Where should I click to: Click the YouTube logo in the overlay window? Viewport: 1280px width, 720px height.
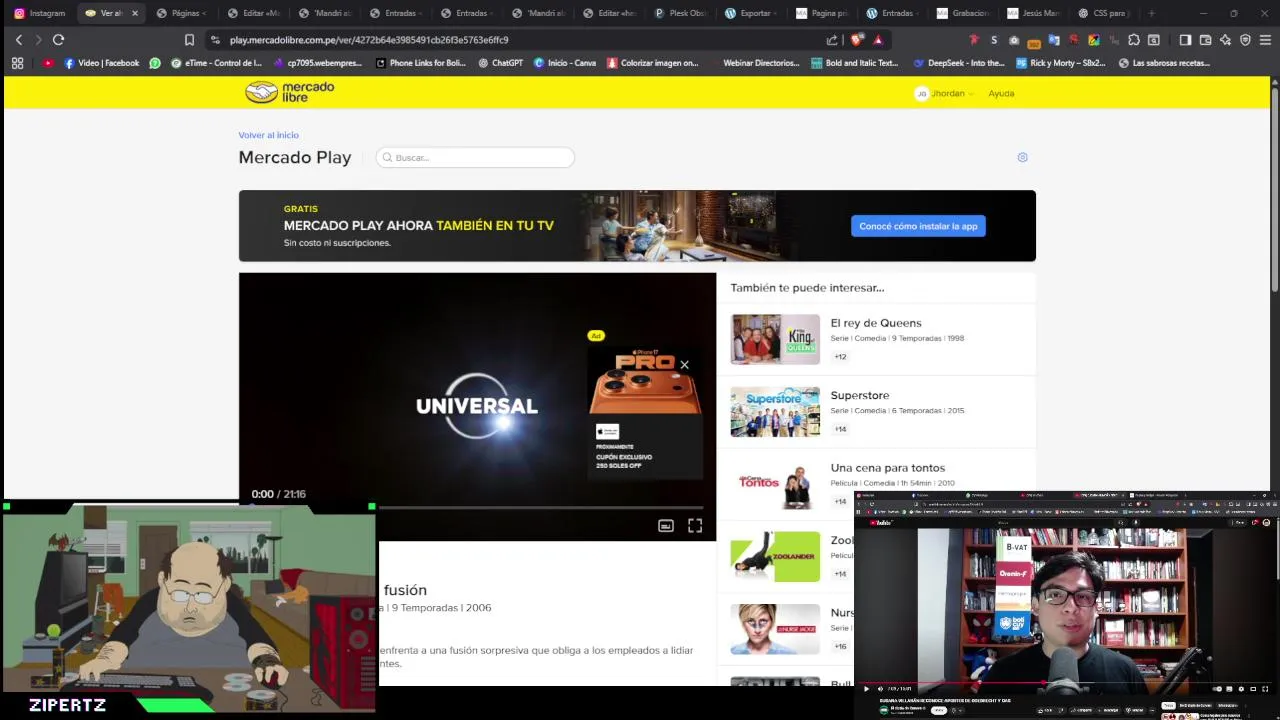(x=881, y=522)
